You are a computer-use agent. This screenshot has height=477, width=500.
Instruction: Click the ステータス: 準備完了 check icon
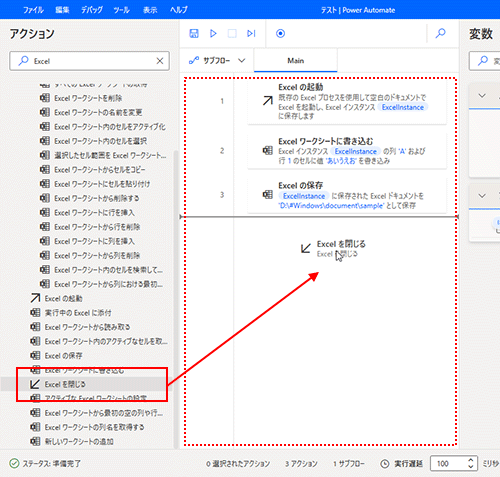14,464
